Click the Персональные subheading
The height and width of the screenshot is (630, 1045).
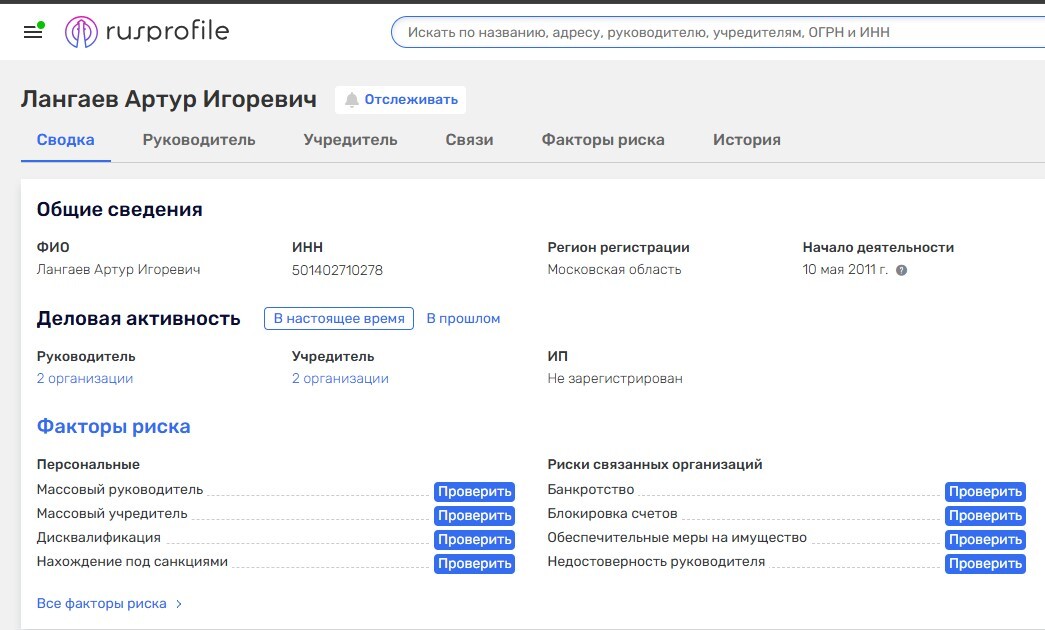click(x=88, y=465)
